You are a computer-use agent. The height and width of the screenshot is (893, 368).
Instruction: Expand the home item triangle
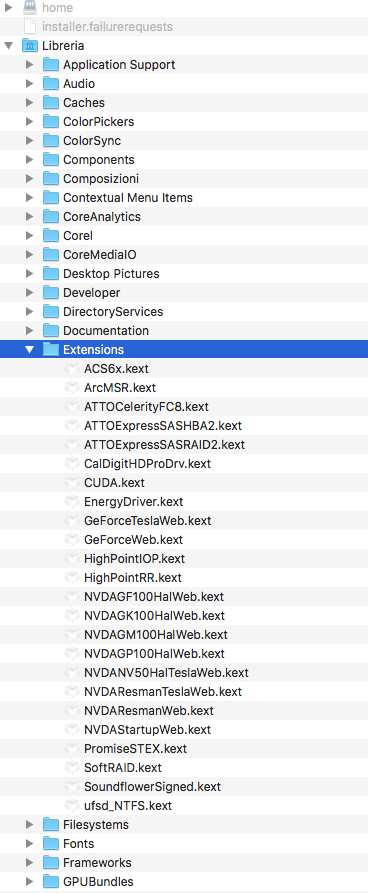click(9, 7)
